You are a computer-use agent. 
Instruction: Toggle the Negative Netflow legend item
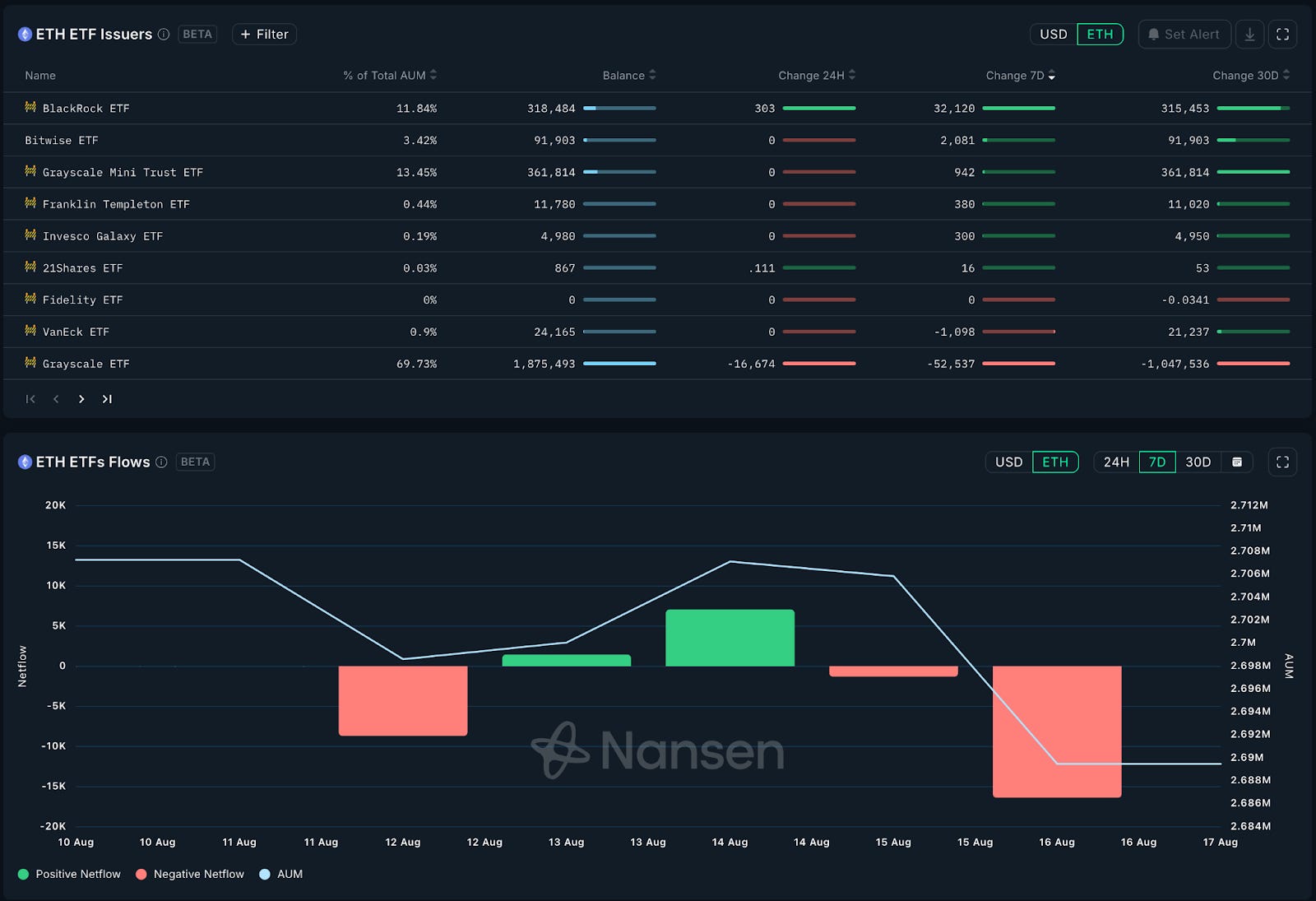pyautogui.click(x=190, y=874)
